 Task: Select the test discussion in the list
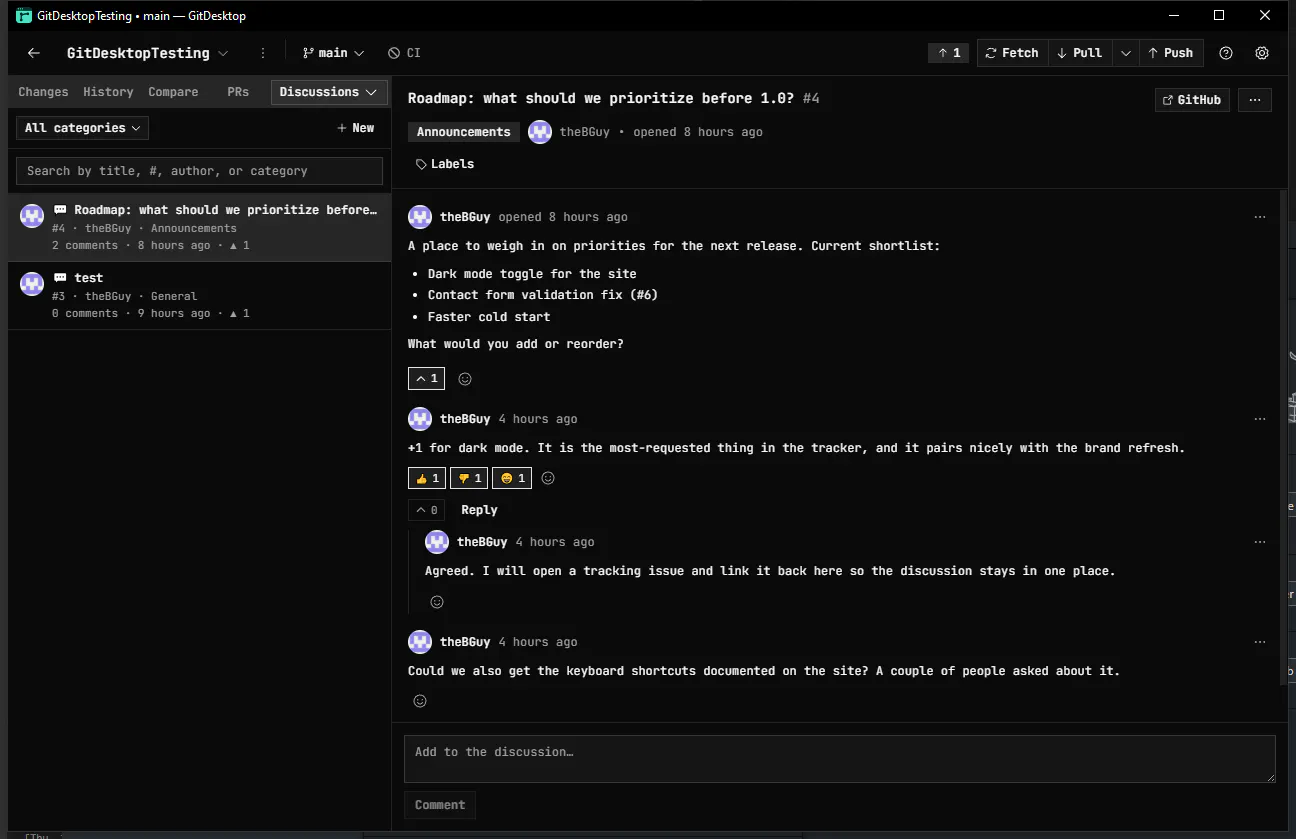(200, 296)
